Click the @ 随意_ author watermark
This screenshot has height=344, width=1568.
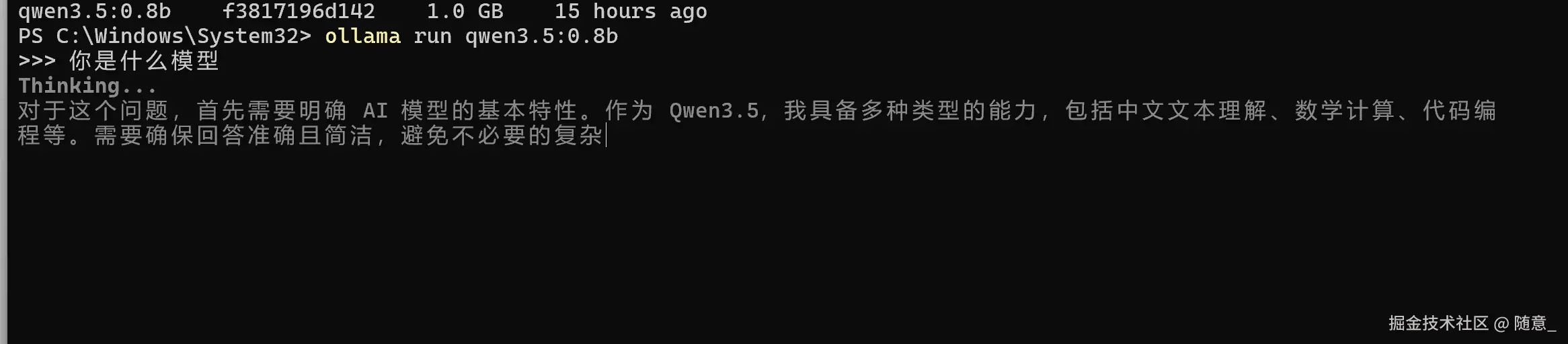1525,324
